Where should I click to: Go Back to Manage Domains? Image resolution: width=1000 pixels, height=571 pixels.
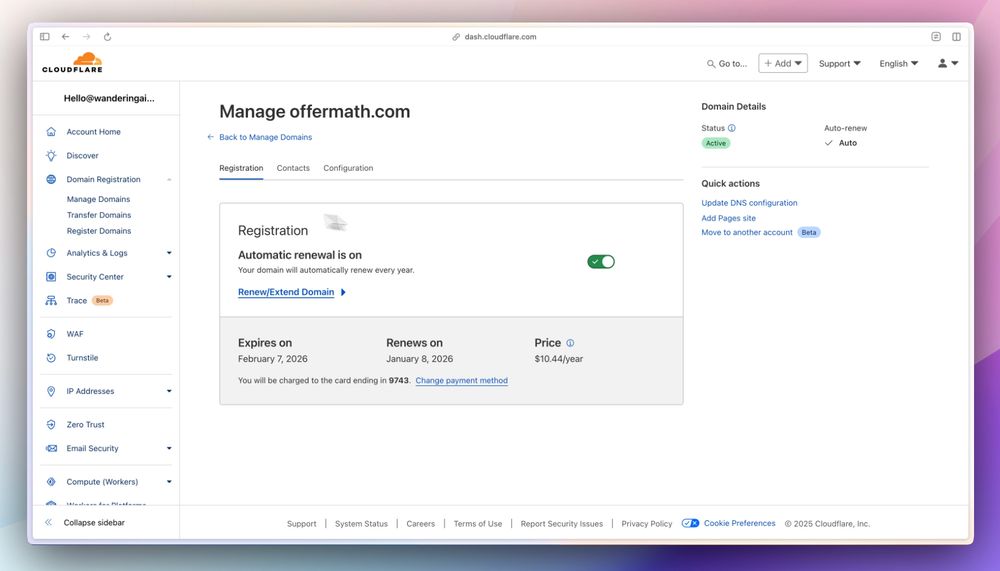click(265, 137)
